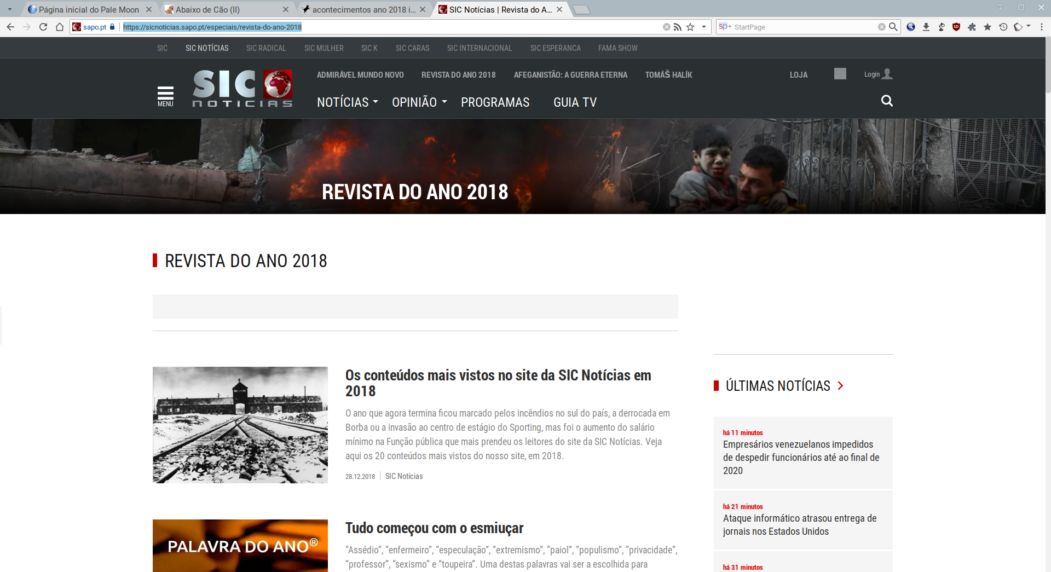Go to the FAMA SHOW site

[617, 48]
